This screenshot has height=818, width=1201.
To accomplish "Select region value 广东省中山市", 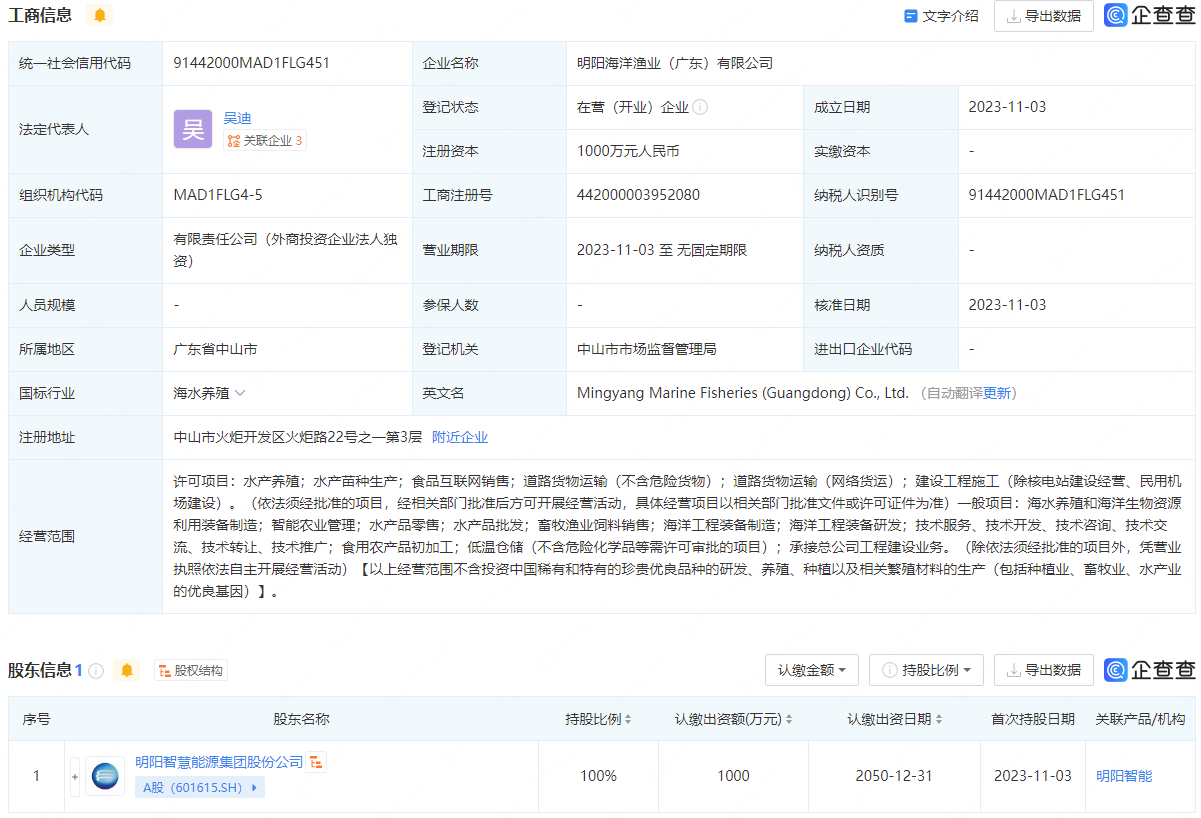I will 215,349.
